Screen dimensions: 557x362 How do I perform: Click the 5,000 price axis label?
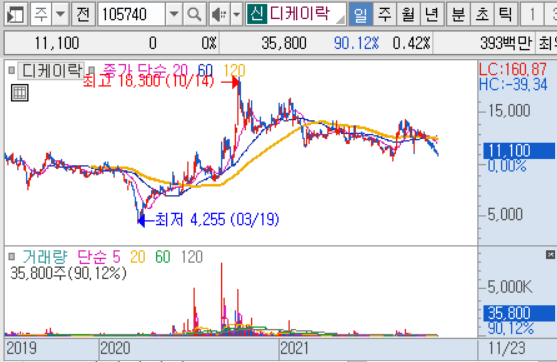(505, 214)
